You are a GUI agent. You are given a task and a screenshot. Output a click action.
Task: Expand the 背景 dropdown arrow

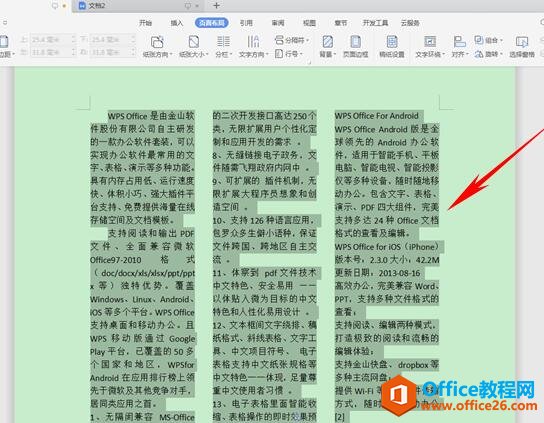click(335, 54)
